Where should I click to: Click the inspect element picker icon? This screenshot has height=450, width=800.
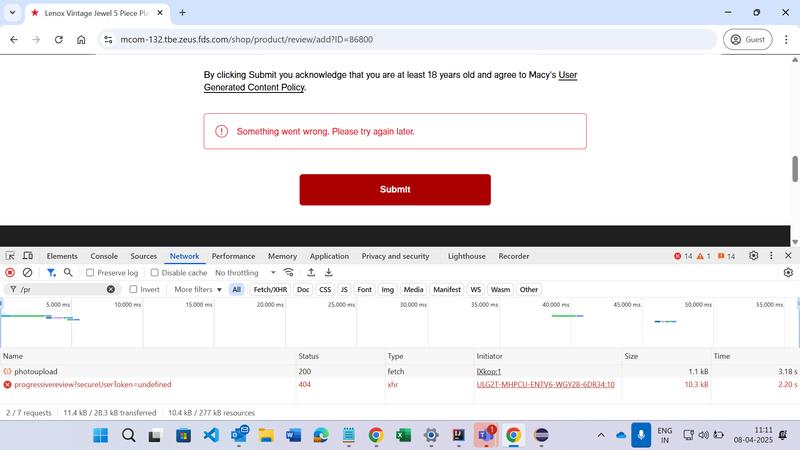pyautogui.click(x=10, y=256)
